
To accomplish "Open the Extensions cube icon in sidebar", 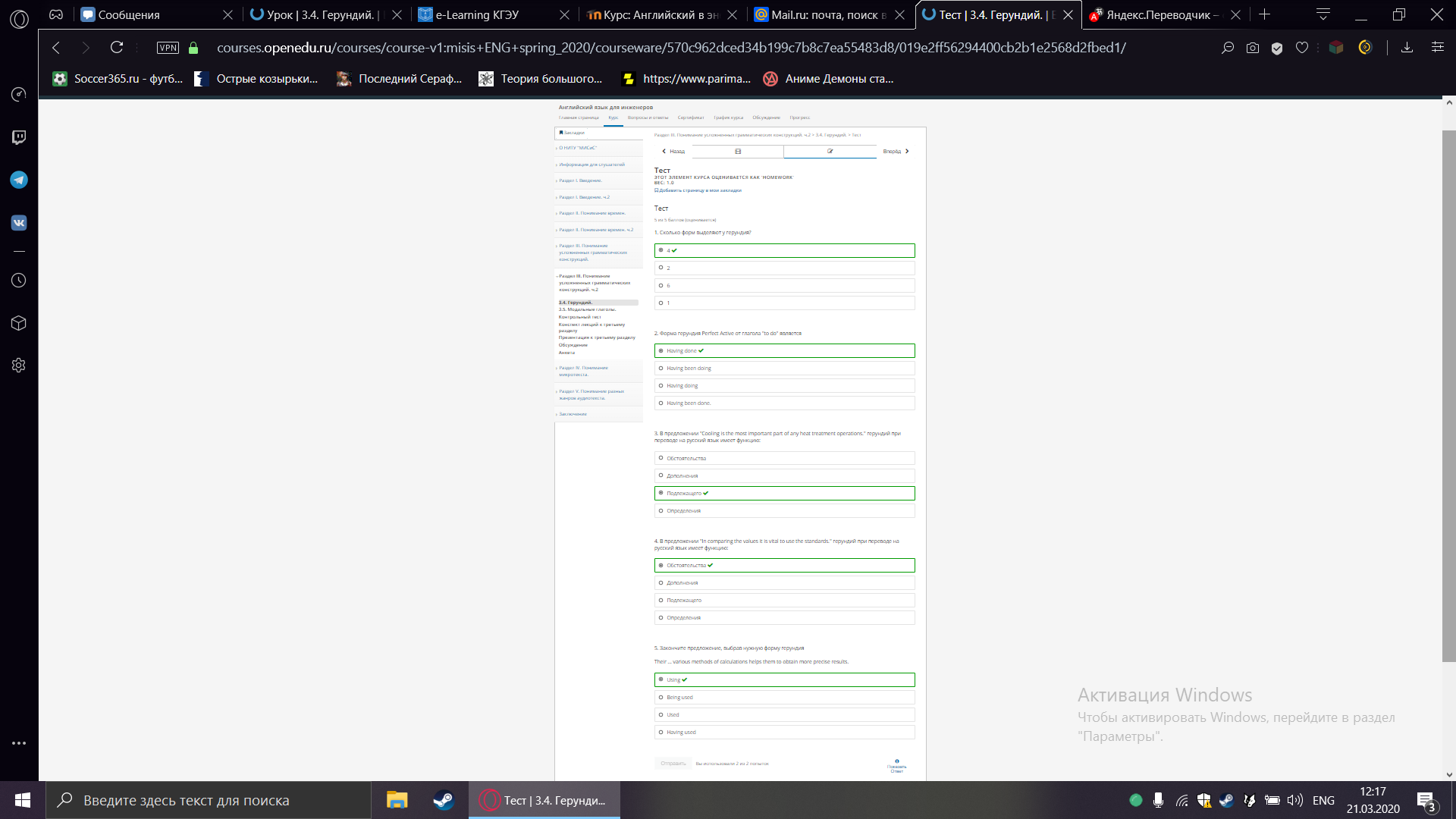I will pyautogui.click(x=19, y=323).
